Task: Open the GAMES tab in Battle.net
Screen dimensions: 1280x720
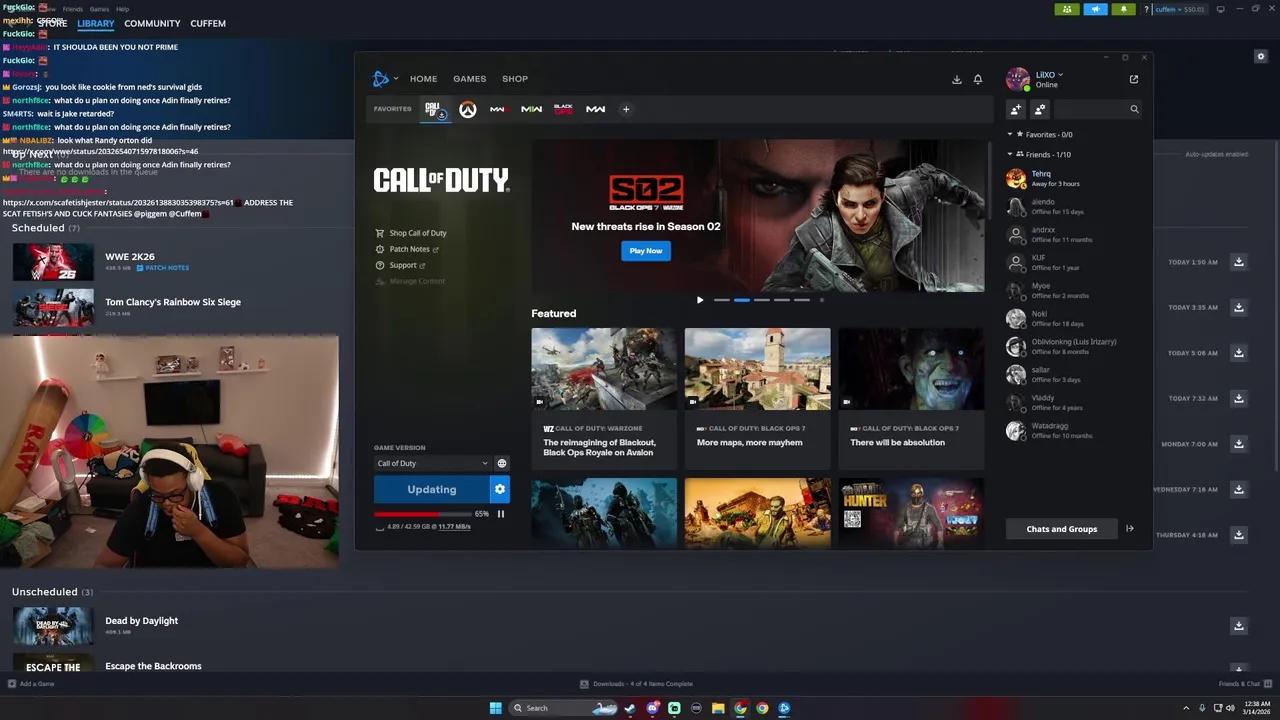Action: [469, 79]
